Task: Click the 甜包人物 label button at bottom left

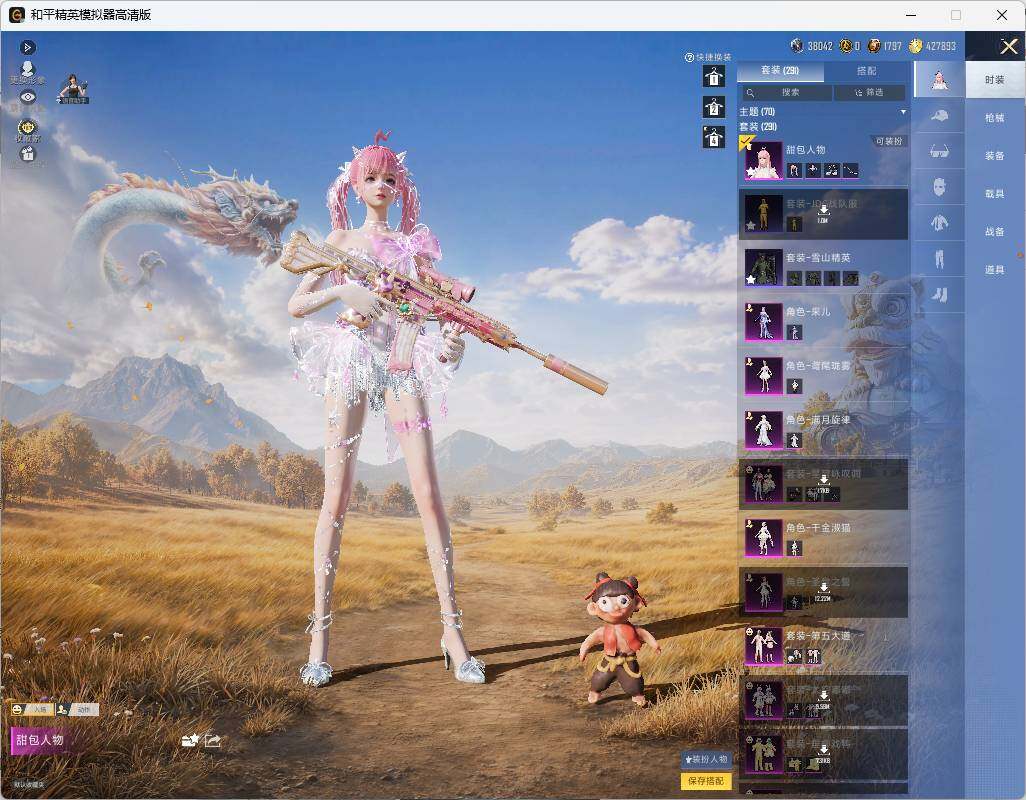Action: 39,740
